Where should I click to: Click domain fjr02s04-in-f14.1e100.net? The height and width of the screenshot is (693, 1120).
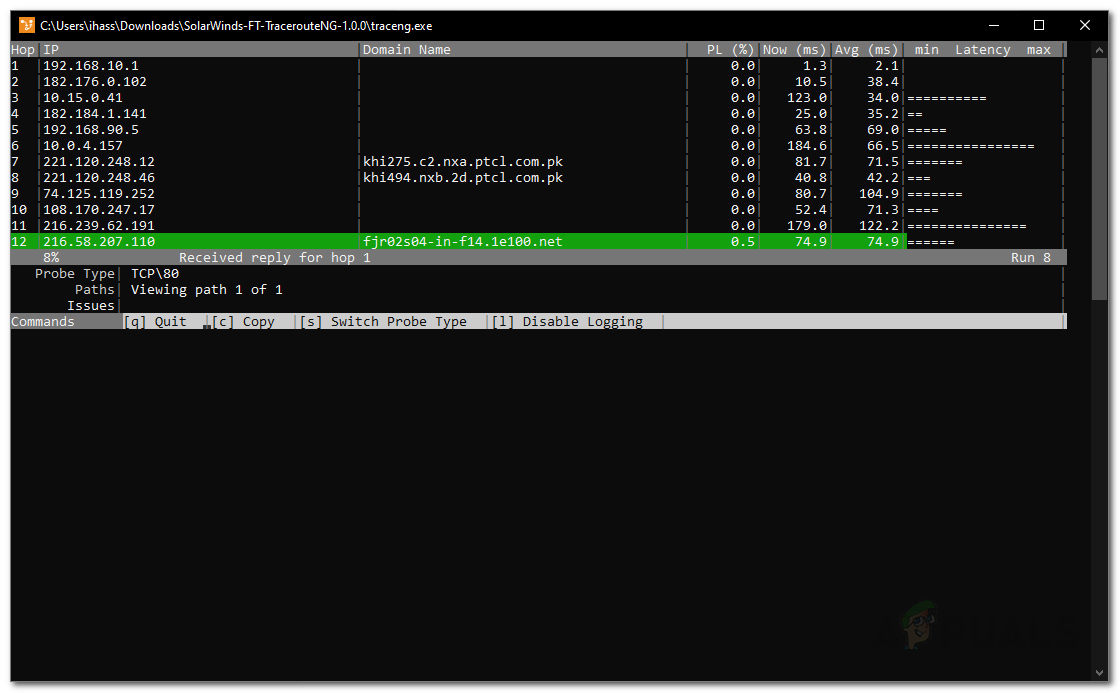463,241
